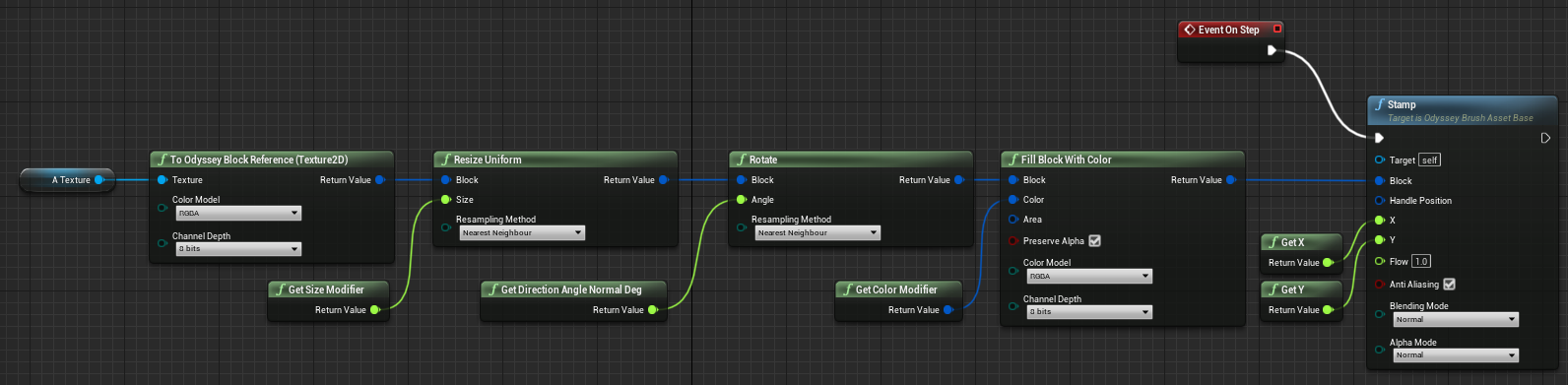Image resolution: width=1568 pixels, height=385 pixels.
Task: Click Y input pin on Stamp node
Action: click(x=1380, y=240)
